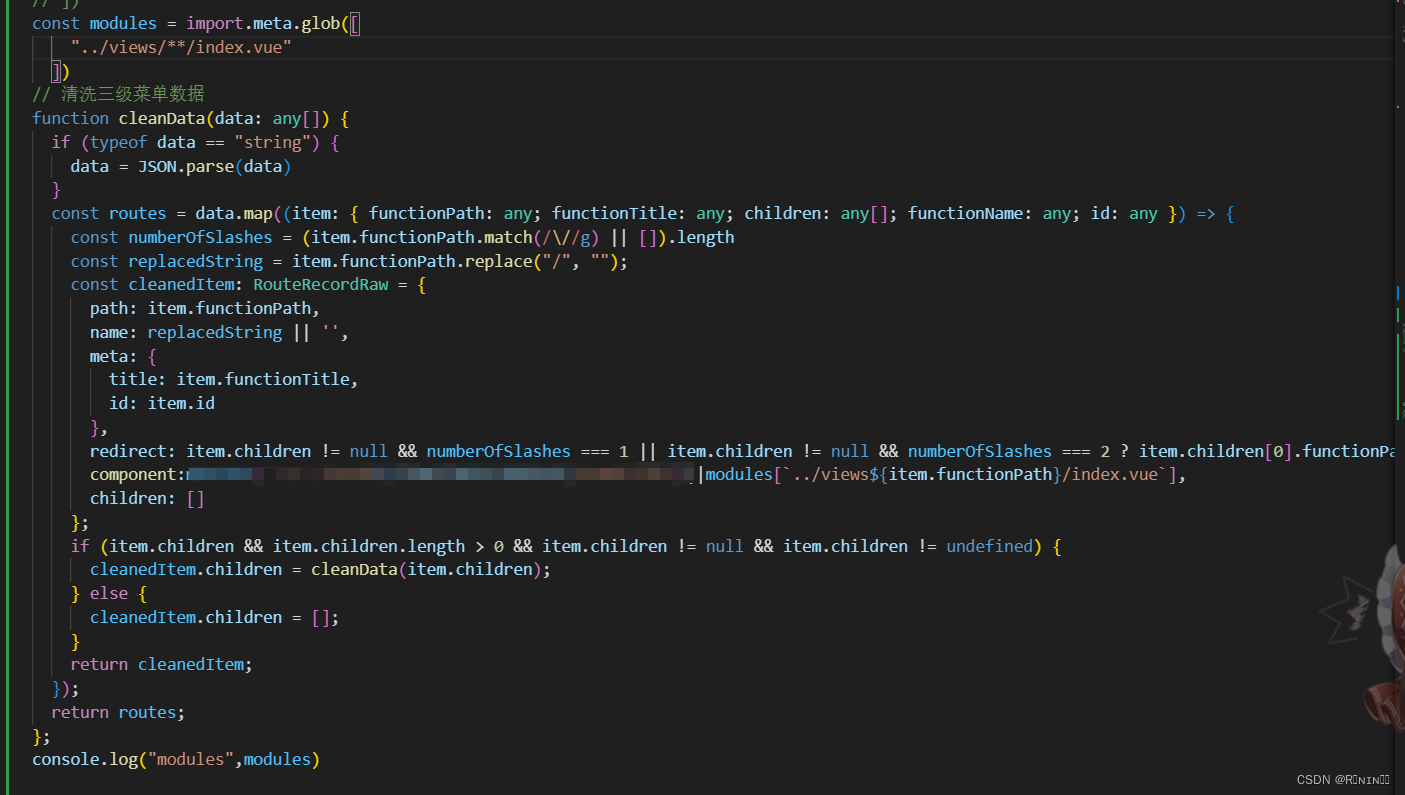Screen dimensions: 1405x795
Task: Click the undefined keyword in the if condition
Action: (x=990, y=546)
